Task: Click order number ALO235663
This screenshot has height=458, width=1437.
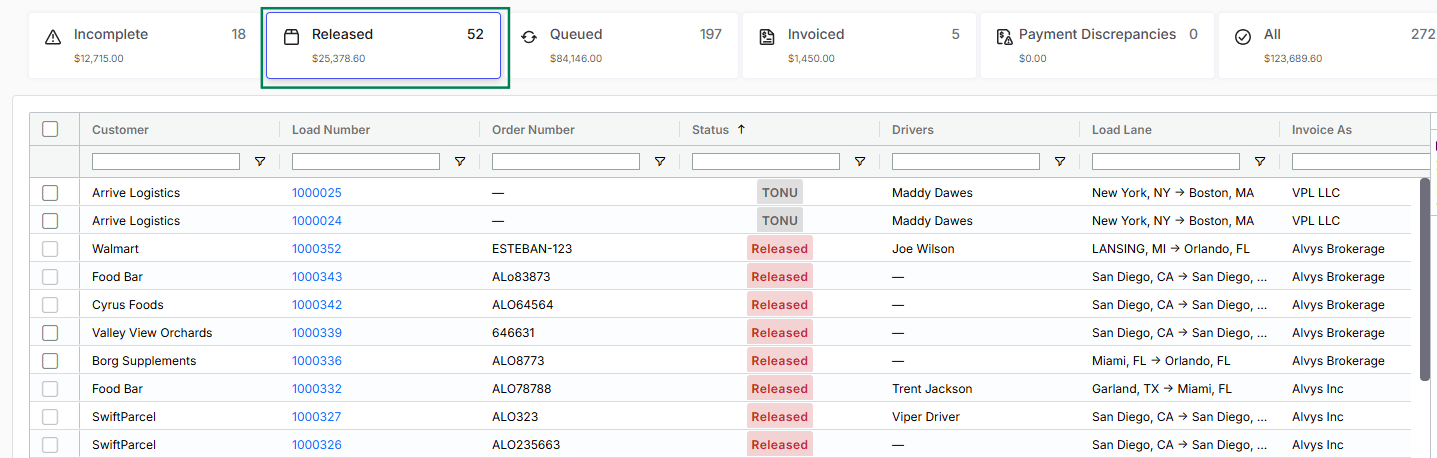Action: pos(526,445)
